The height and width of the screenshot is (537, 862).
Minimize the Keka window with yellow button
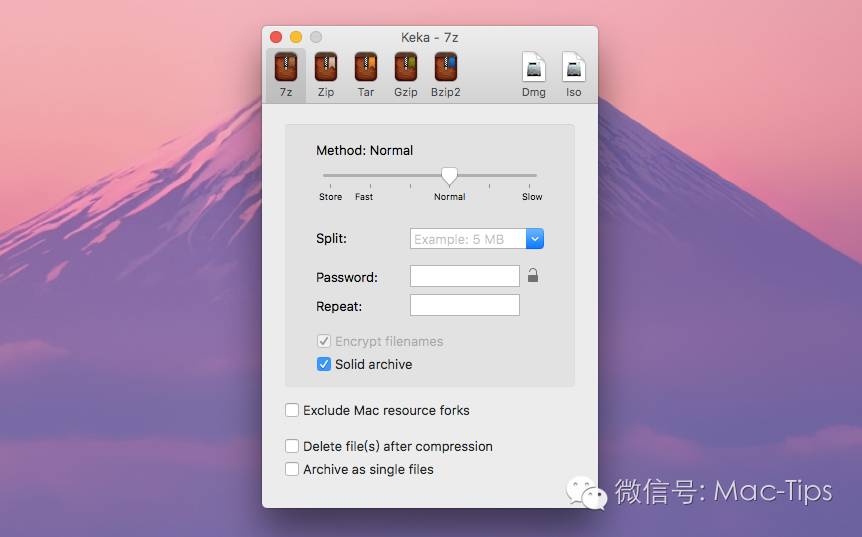[x=296, y=37]
